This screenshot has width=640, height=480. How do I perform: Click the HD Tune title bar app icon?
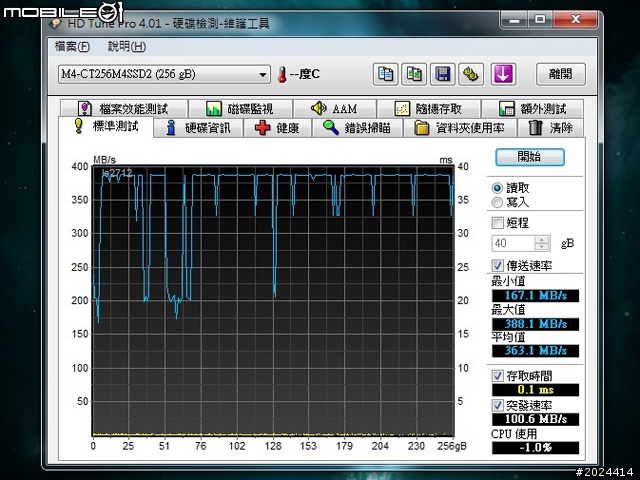(x=55, y=24)
